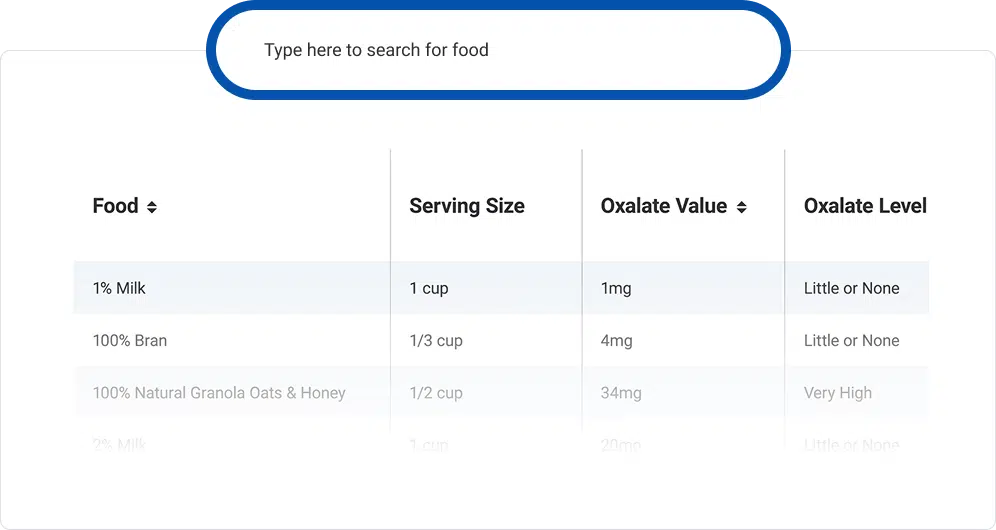Click Little or None for 100% Bran
The image size is (996, 530).
(852, 341)
